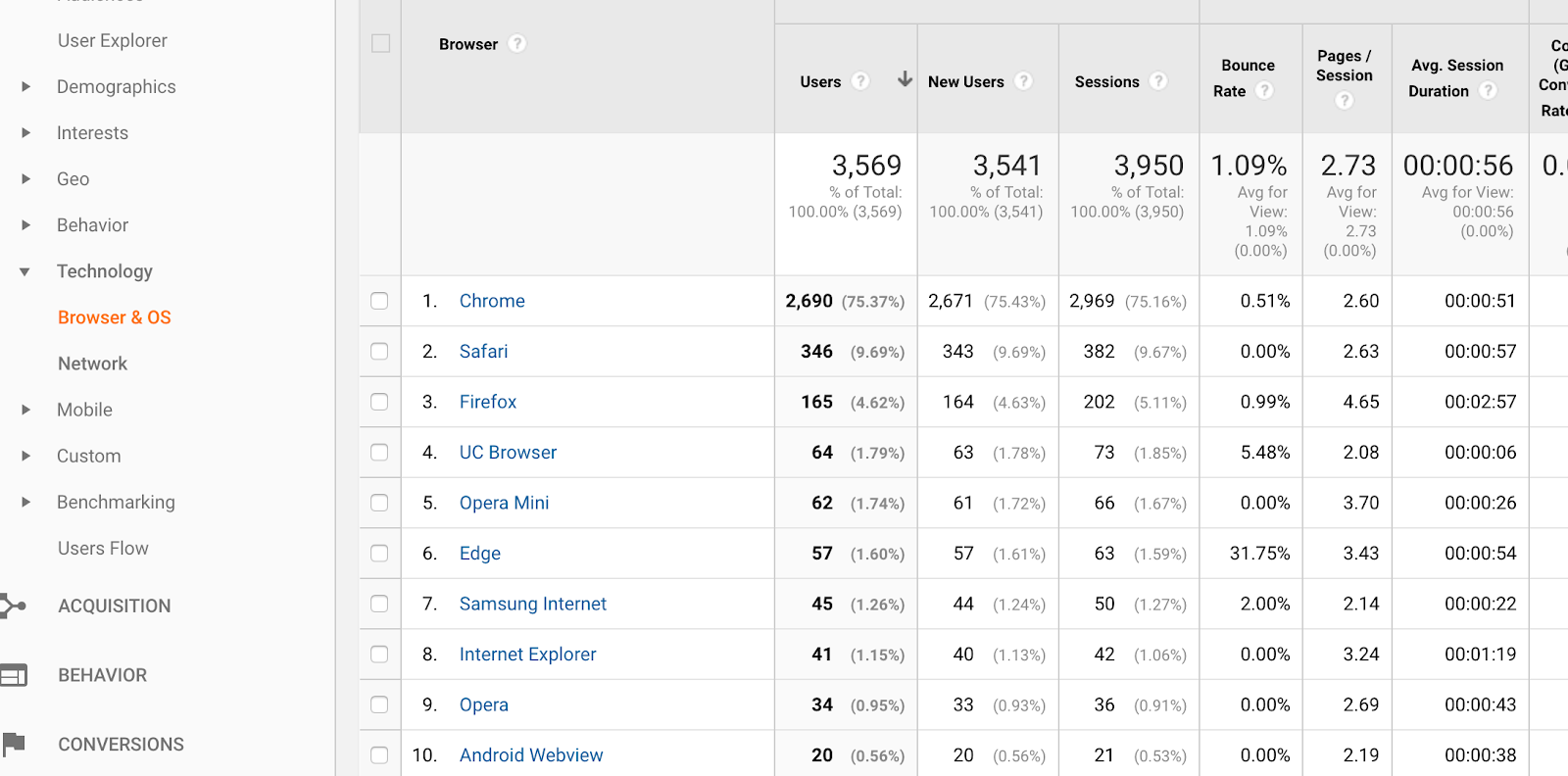Check the Opera Mini row checkbox
The height and width of the screenshot is (776, 1568).
[x=379, y=503]
